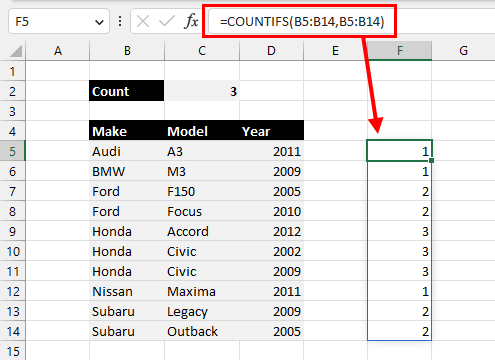The height and width of the screenshot is (360, 495).
Task: Click the formula bar options dots
Action: tap(120, 22)
